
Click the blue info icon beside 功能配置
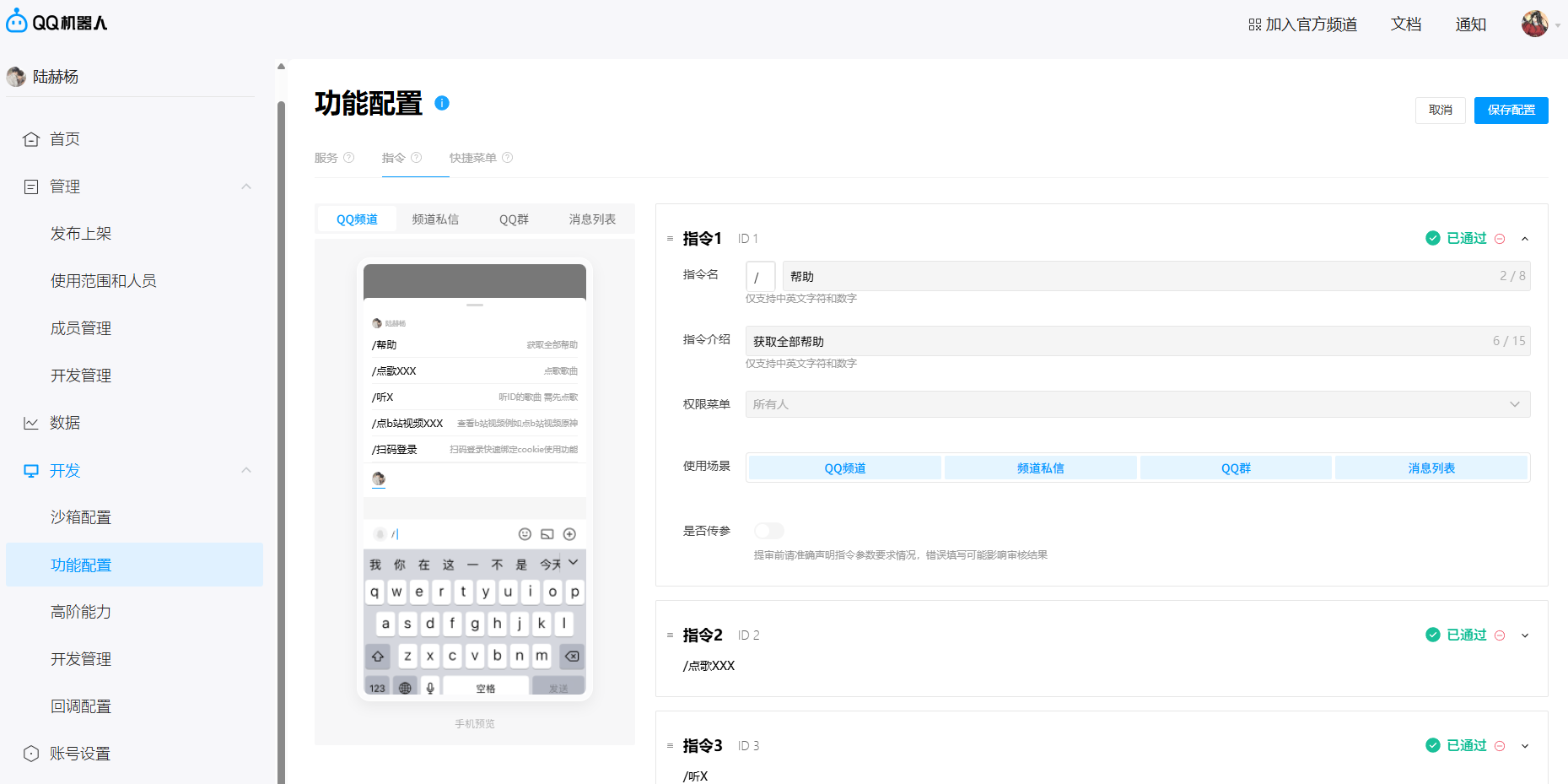[x=442, y=103]
